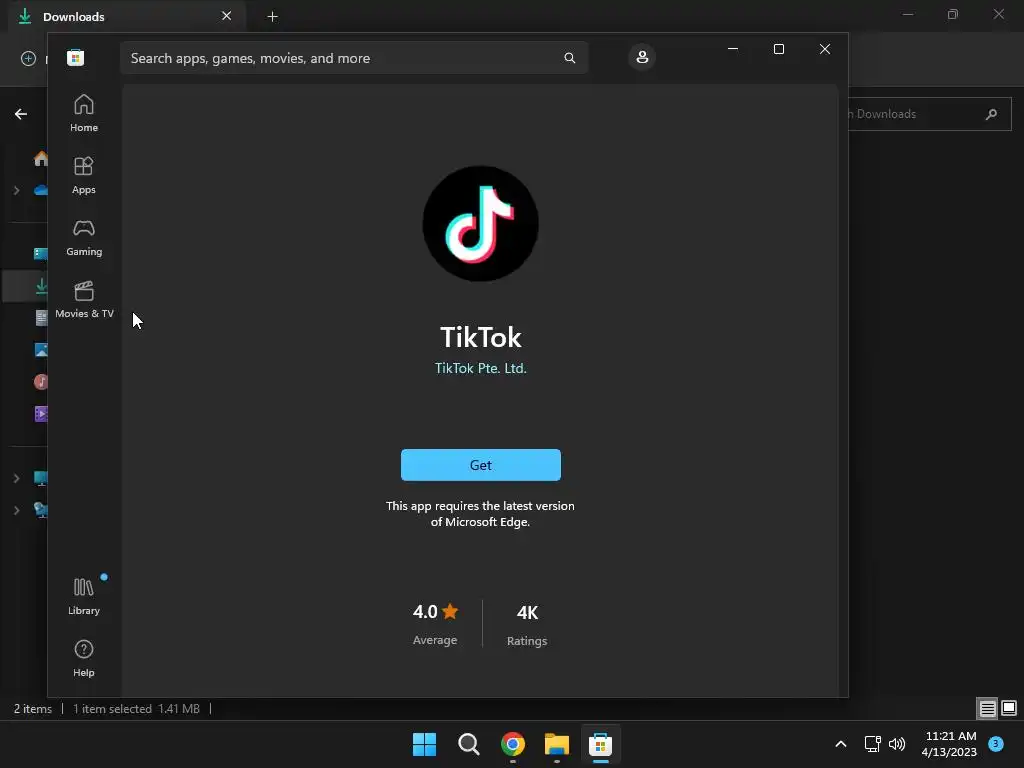Image resolution: width=1024 pixels, height=768 pixels.
Task: Expand the OneDrive node in File Explorer
Action: 16,191
